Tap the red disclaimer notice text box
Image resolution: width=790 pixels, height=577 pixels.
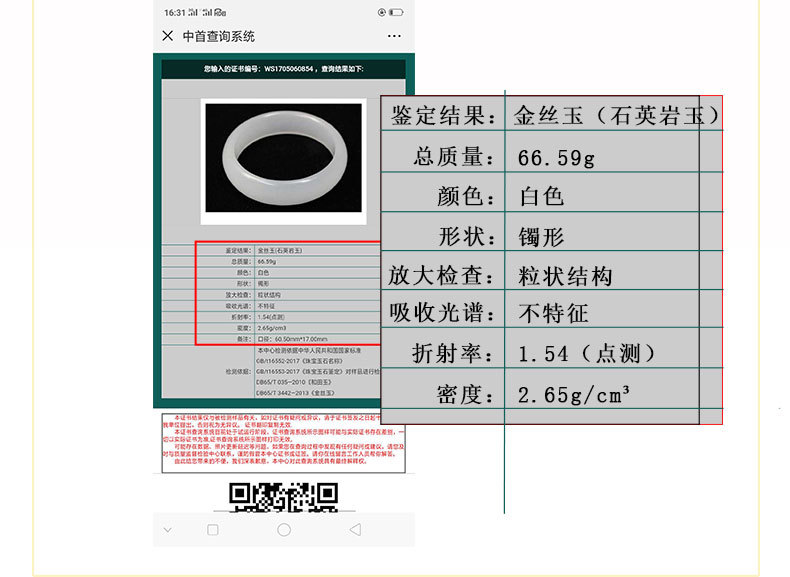point(283,443)
